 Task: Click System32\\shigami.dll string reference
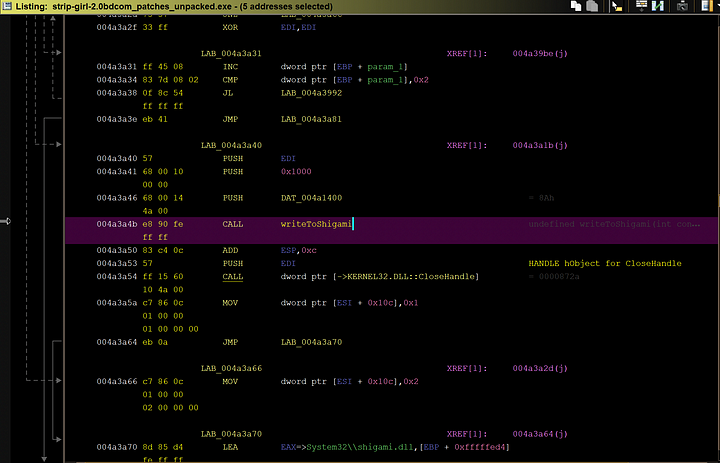click(360, 447)
